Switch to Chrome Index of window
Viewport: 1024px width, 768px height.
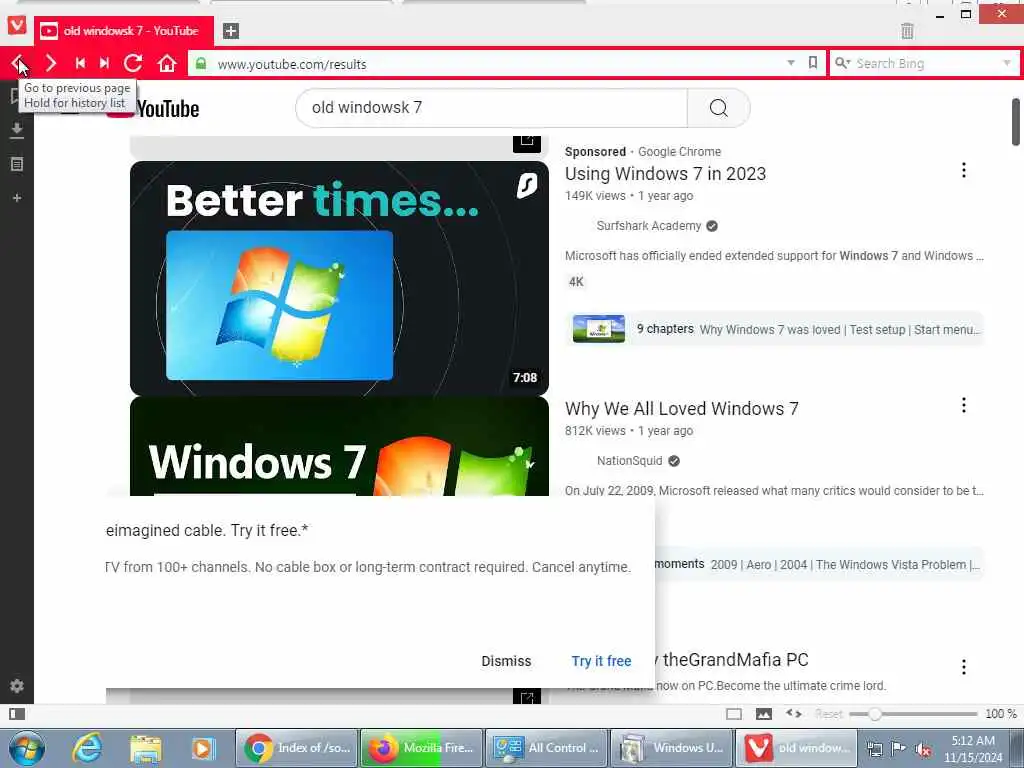(297, 748)
